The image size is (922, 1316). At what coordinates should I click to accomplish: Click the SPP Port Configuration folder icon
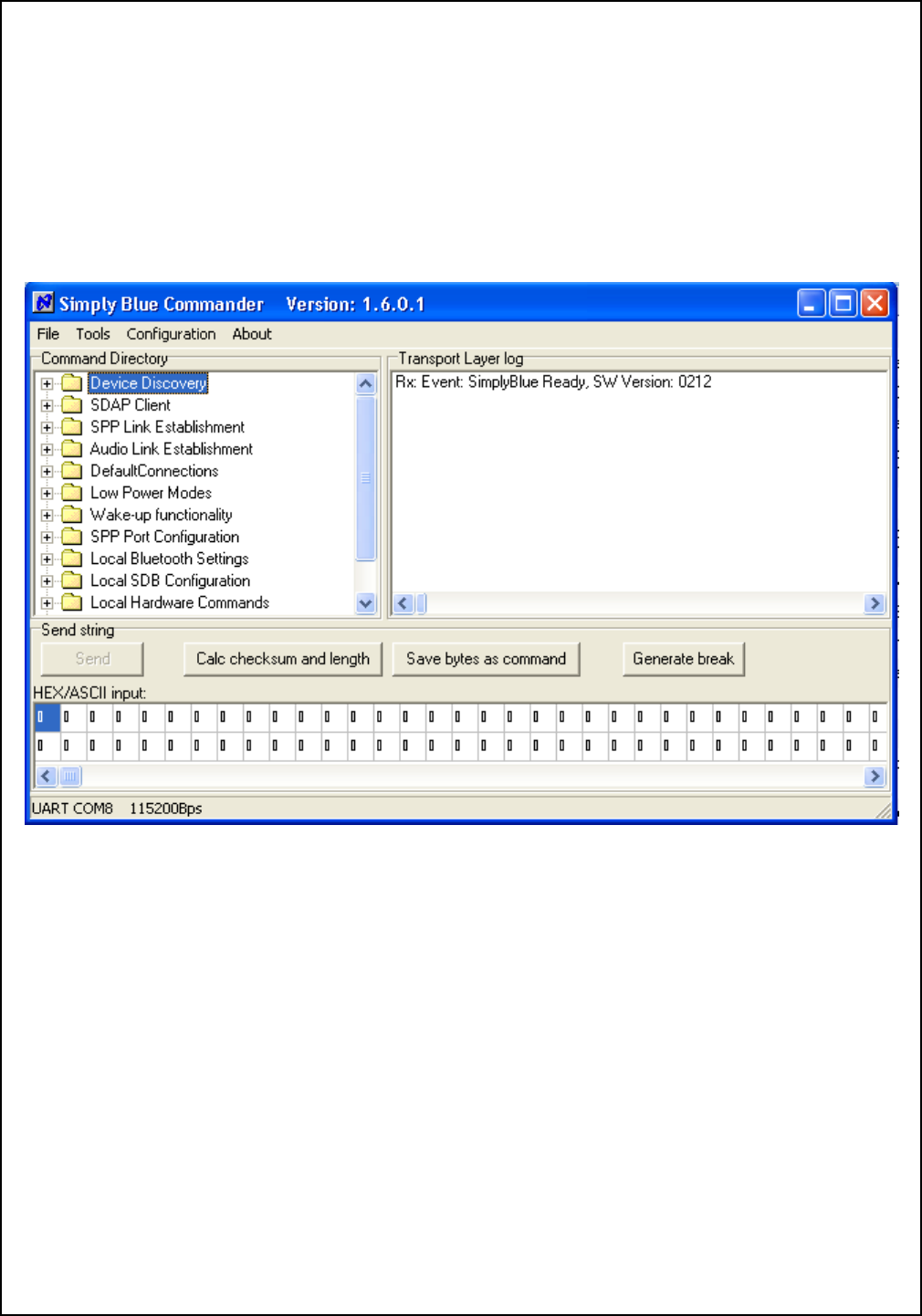(72, 537)
